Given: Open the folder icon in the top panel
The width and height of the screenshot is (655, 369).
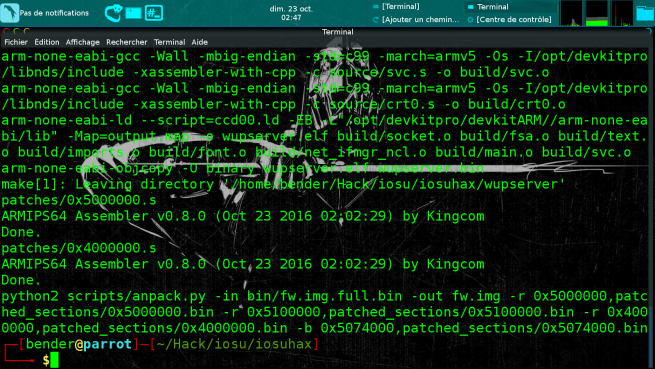Looking at the screenshot, I should click(645, 13).
